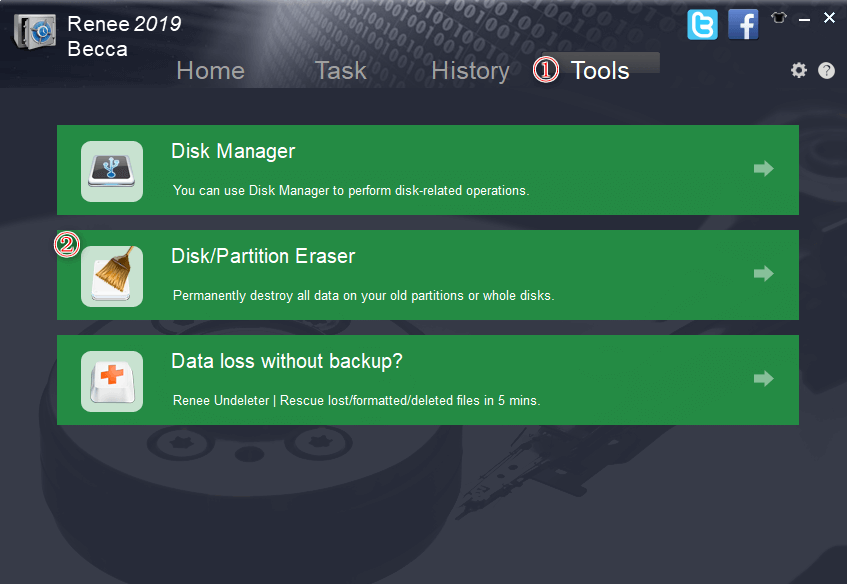Select the Tools tab
This screenshot has width=847, height=584.
600,71
